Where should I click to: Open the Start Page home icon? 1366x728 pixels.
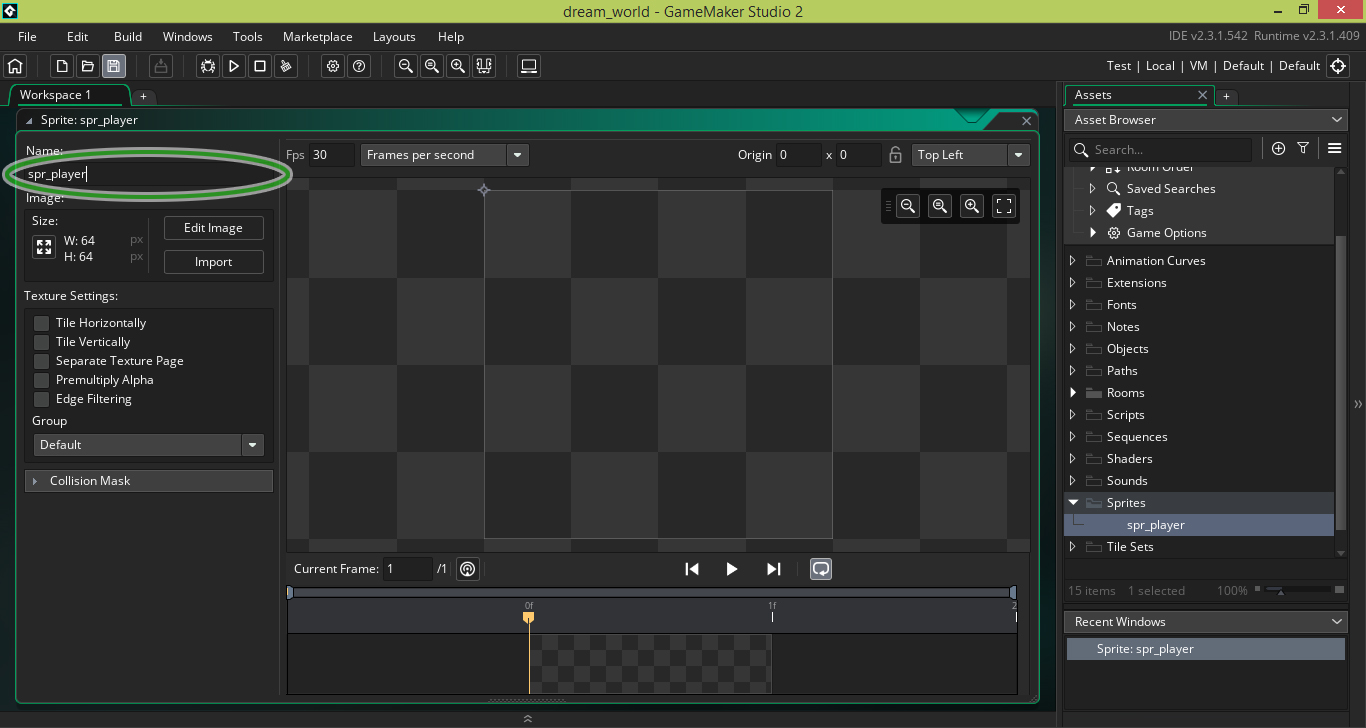(x=15, y=66)
